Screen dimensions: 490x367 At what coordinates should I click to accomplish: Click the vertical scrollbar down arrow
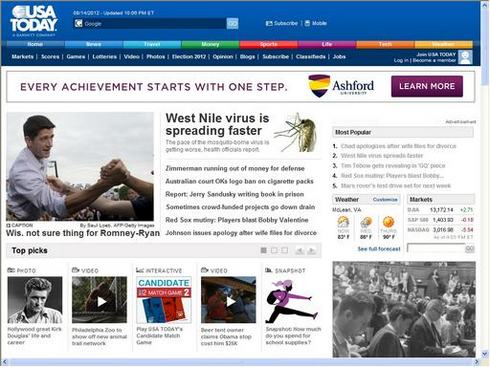[485, 354]
